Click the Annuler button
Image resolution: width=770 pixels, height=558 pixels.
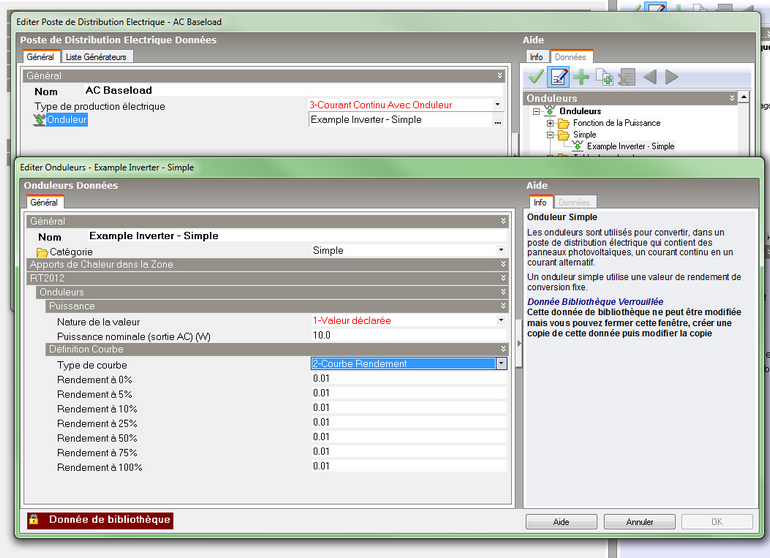[x=639, y=522]
